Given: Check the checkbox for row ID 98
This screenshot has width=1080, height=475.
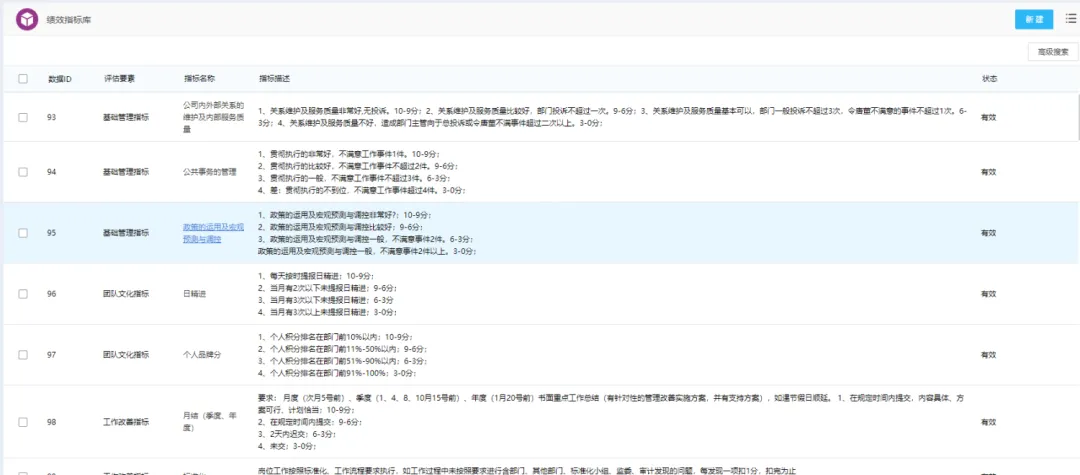Looking at the screenshot, I should (x=23, y=421).
